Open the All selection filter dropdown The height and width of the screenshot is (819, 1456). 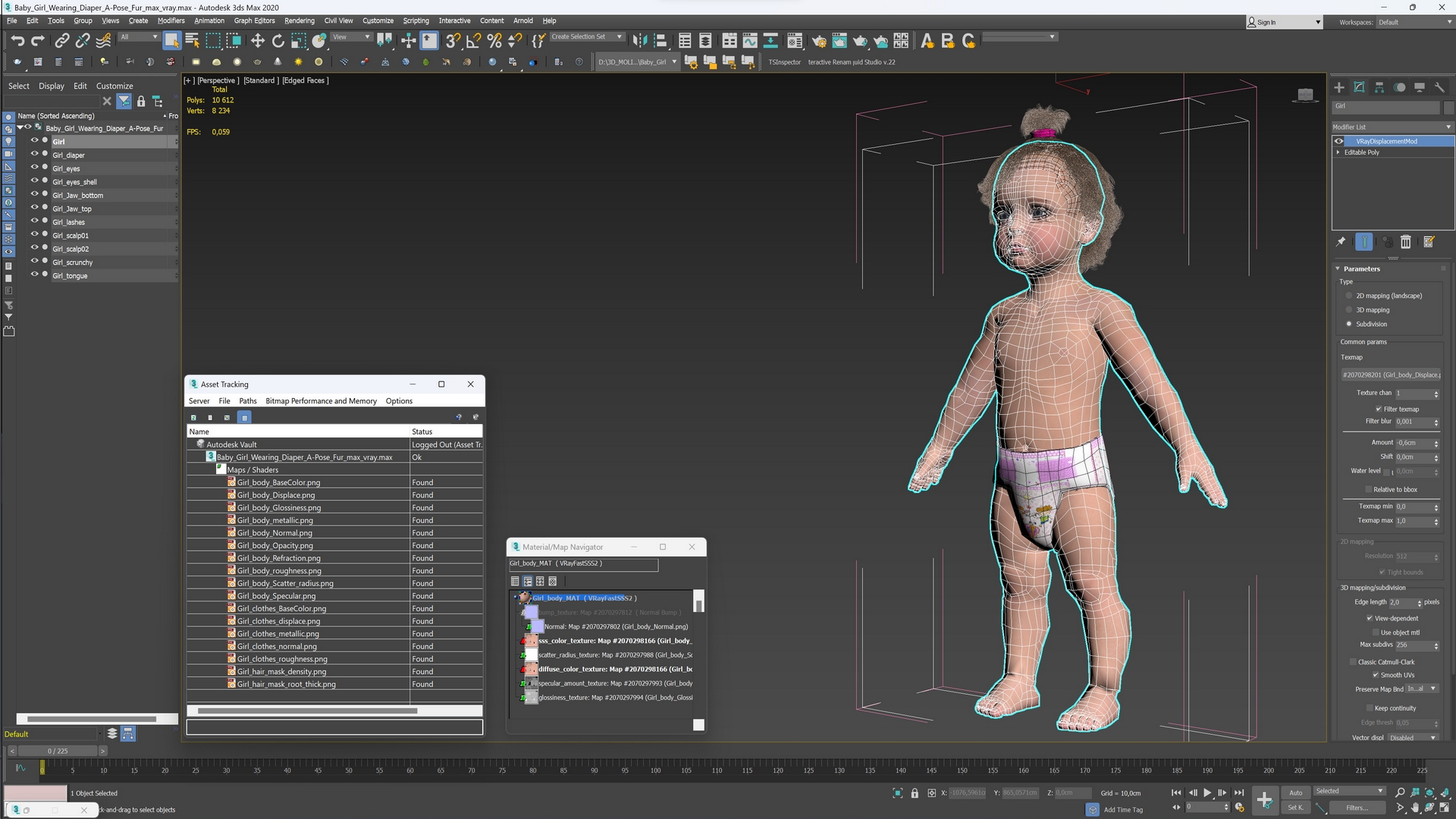tap(140, 37)
